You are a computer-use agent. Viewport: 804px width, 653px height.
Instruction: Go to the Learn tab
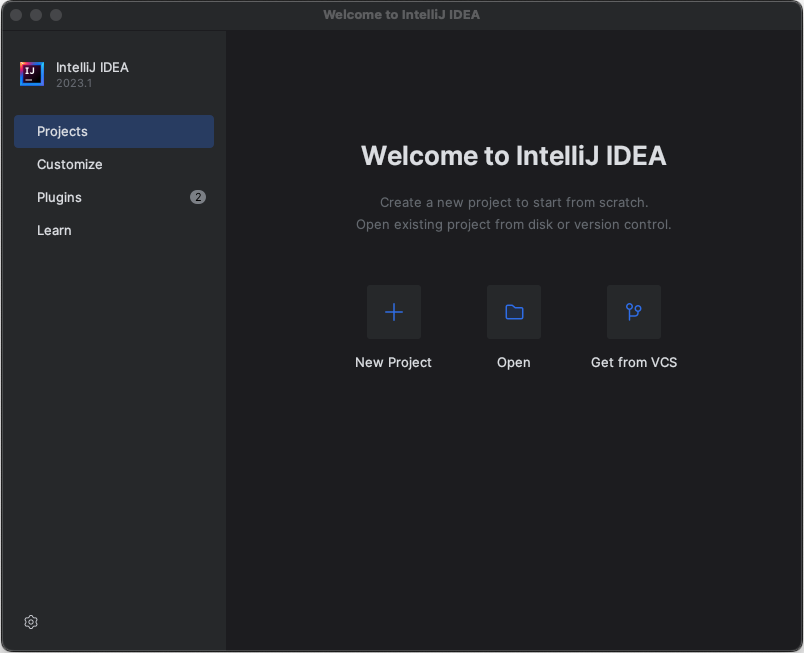click(114, 230)
